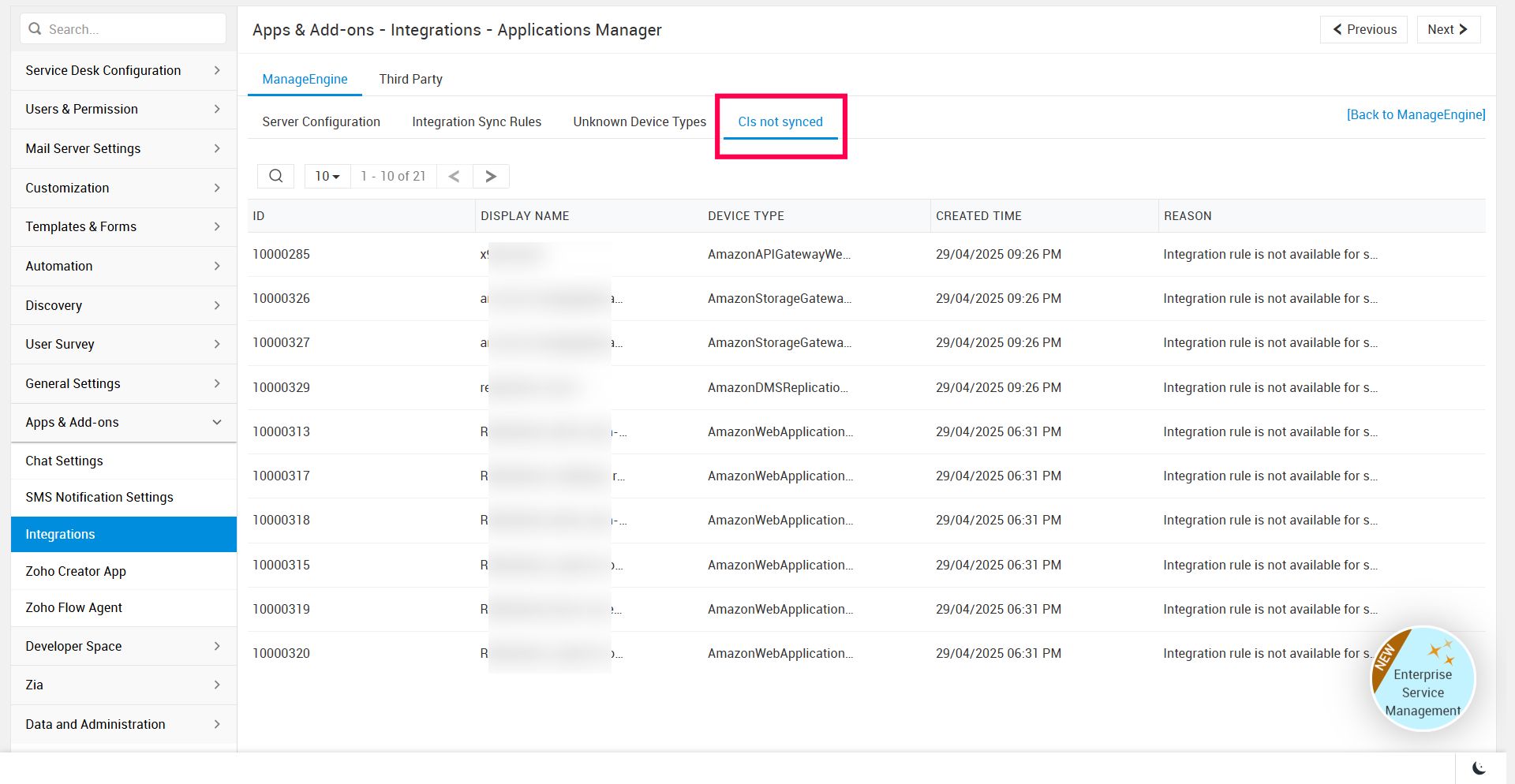Toggle dark mode moon icon
Screen dimensions: 1515x784
[x=1479, y=768]
